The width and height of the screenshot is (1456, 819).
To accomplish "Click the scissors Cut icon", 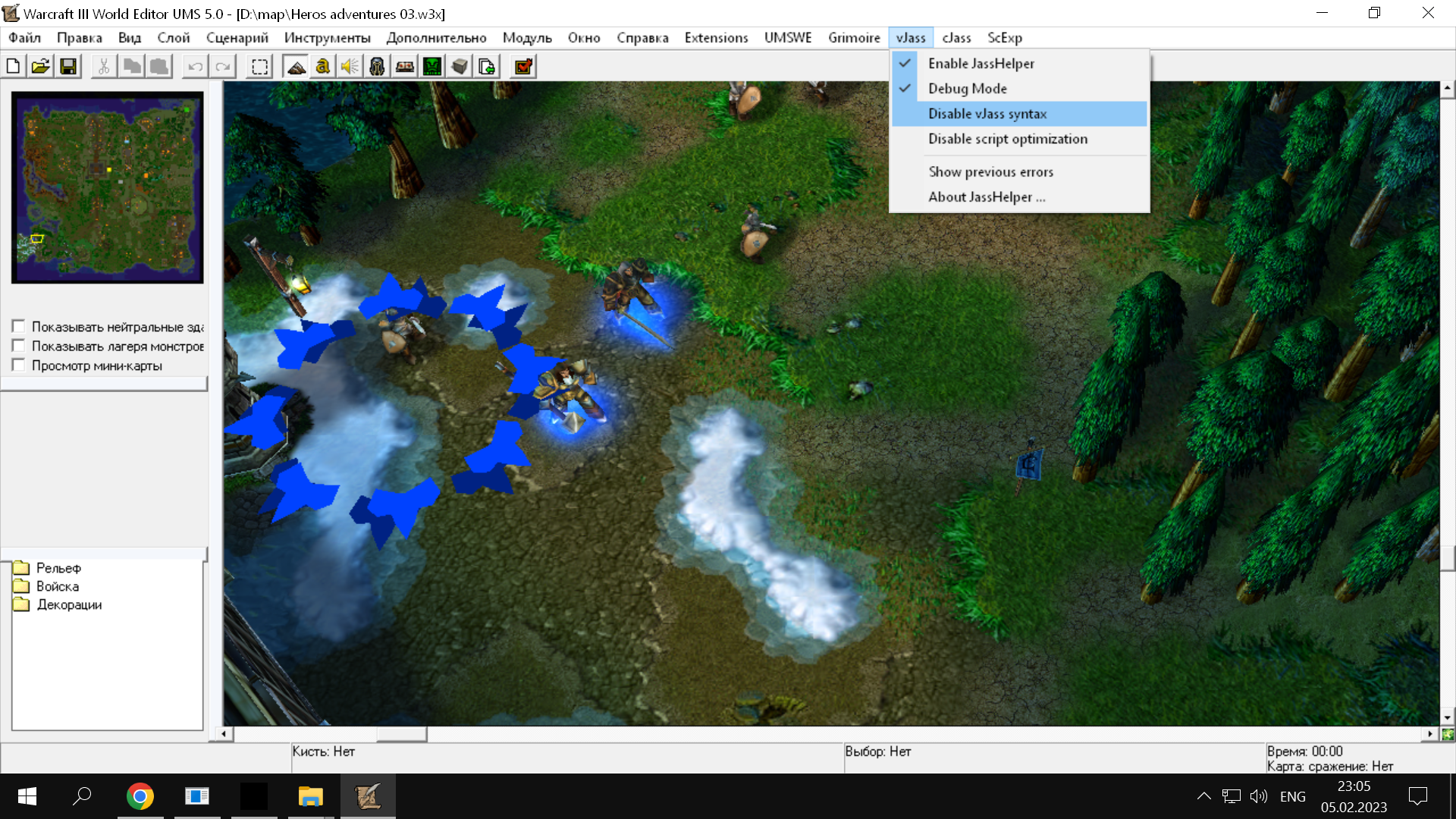I will pos(104,67).
